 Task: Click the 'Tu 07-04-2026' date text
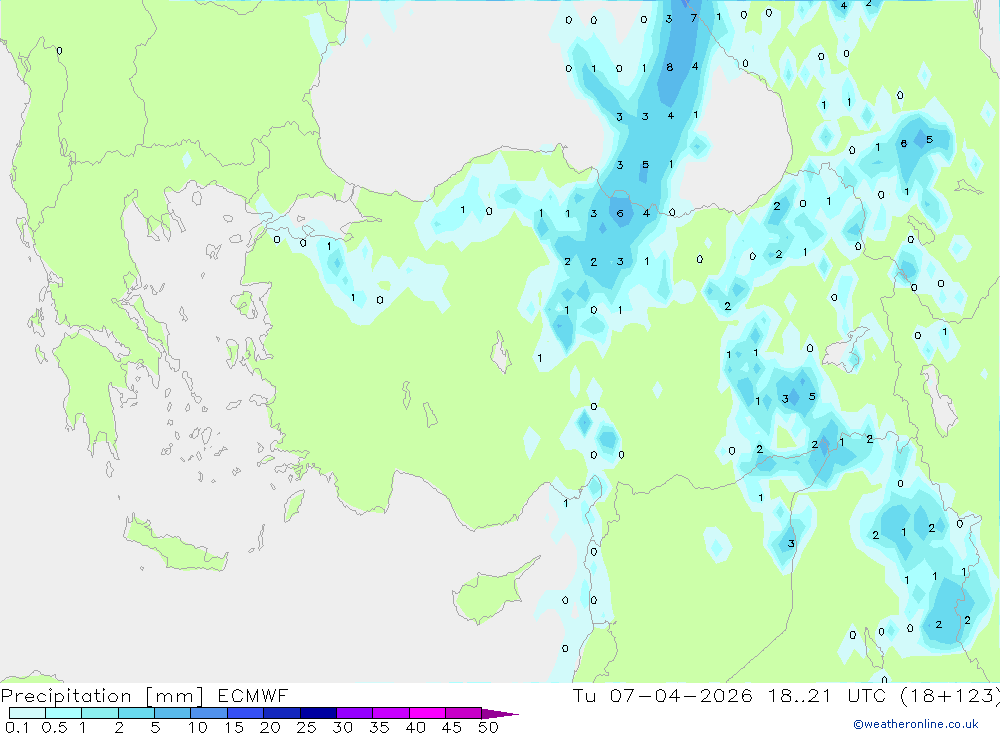click(663, 695)
